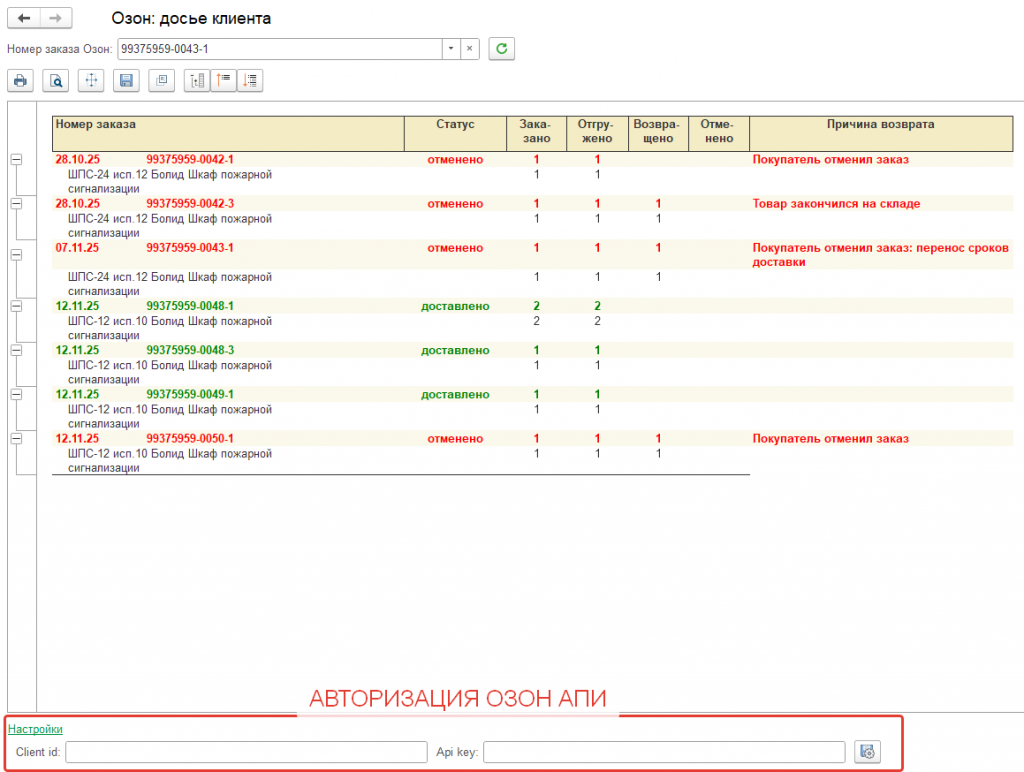Click order number 99375959-0050-1
Screen dimensions: 1024x772
click(190, 439)
